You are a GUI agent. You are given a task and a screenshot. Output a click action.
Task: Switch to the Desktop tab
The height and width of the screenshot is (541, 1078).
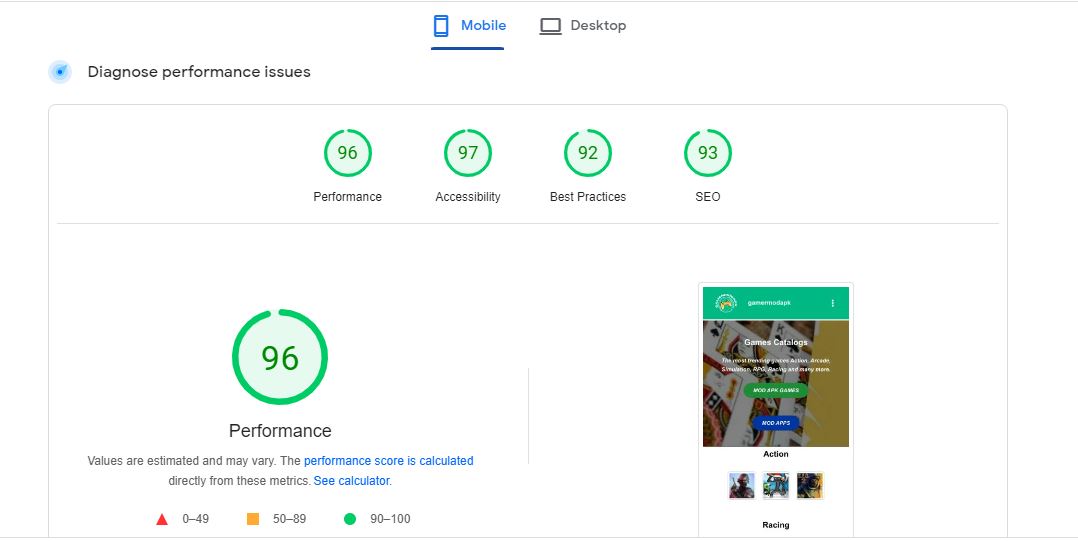click(x=583, y=26)
